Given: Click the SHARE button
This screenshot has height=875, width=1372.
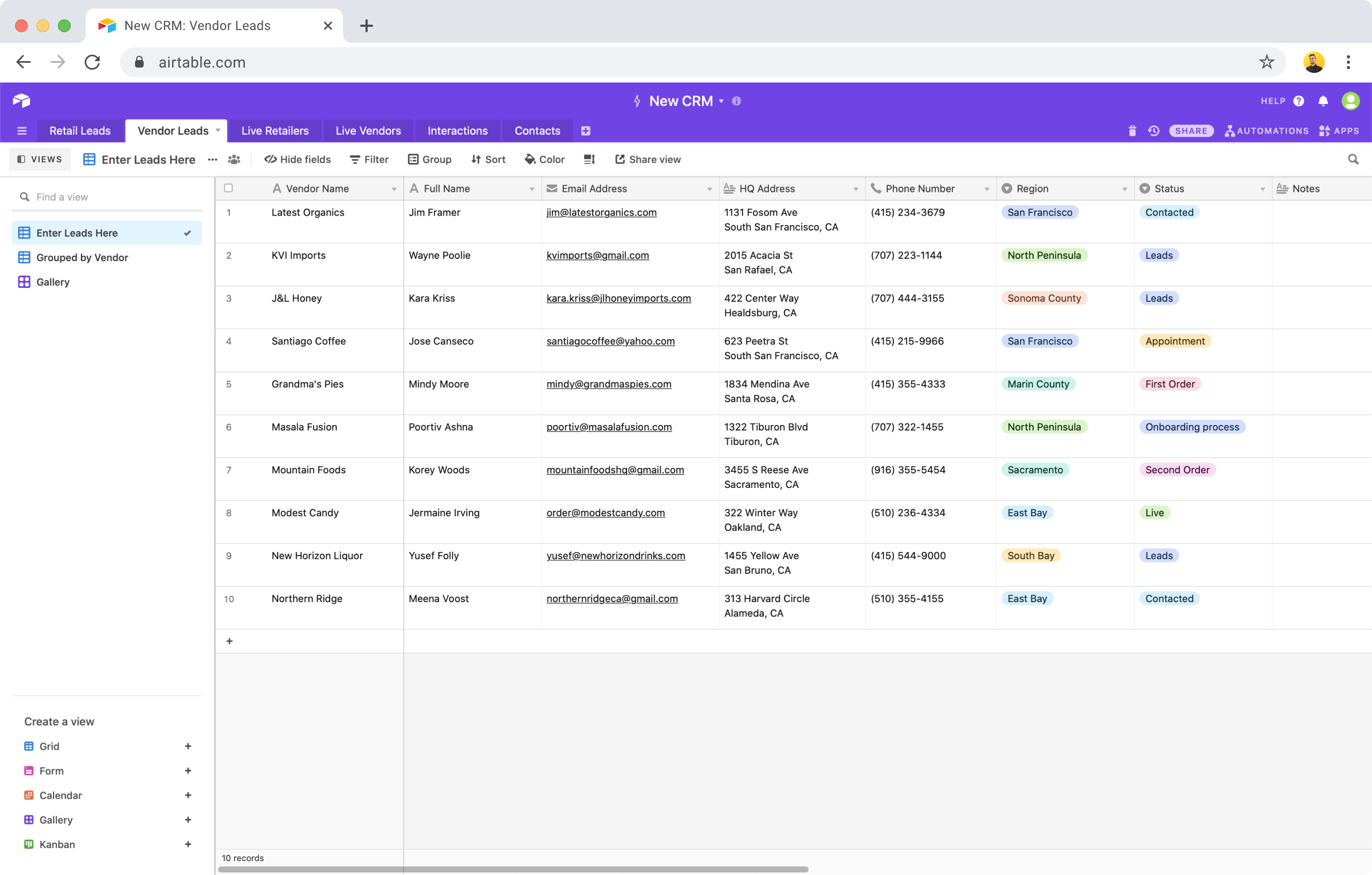Looking at the screenshot, I should (1190, 130).
